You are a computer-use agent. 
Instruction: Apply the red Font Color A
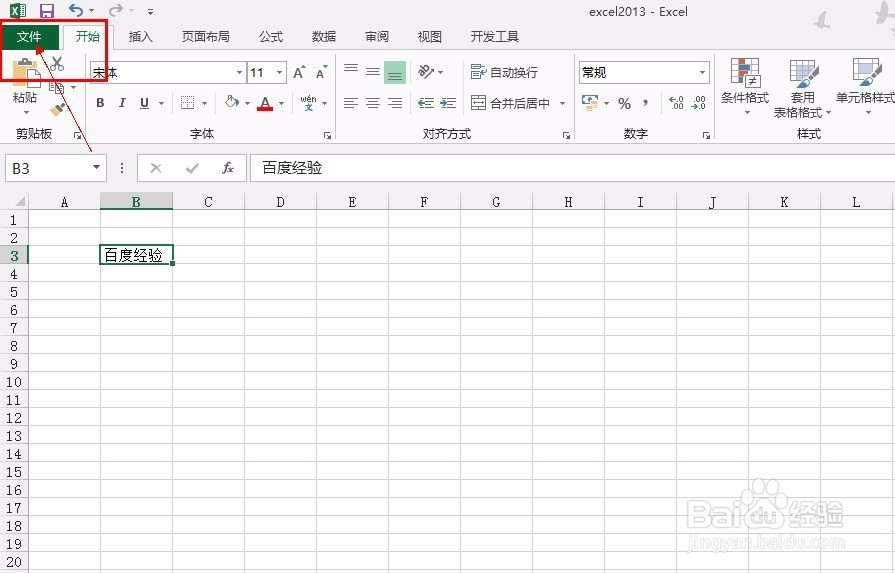265,103
